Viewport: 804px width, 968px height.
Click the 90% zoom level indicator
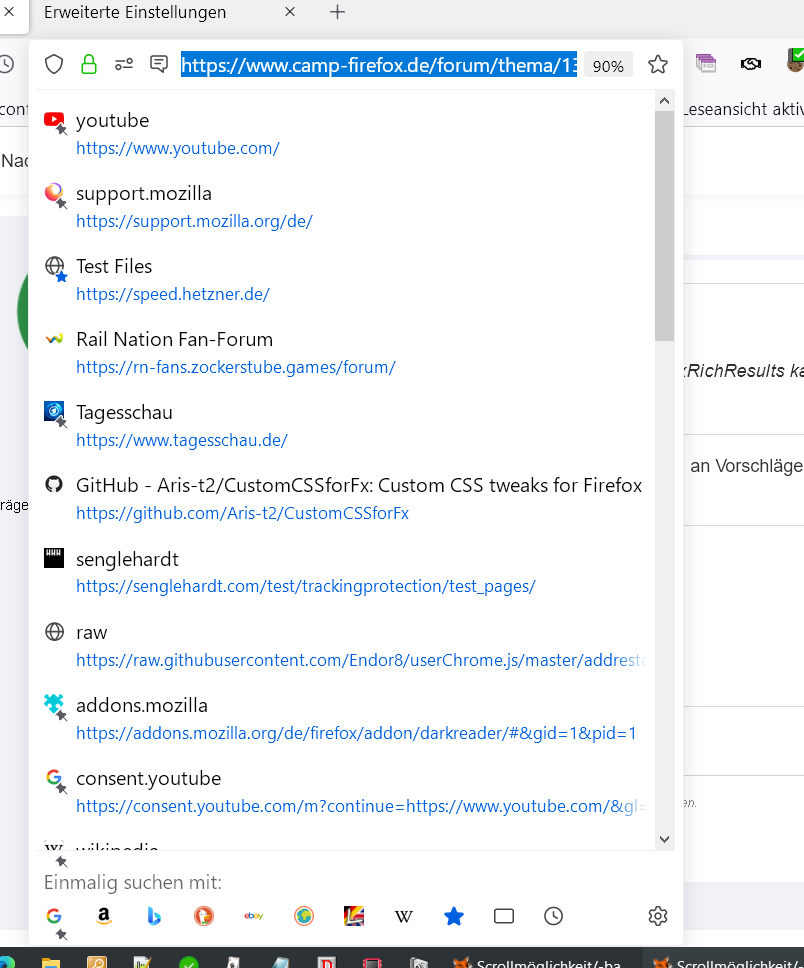click(608, 66)
